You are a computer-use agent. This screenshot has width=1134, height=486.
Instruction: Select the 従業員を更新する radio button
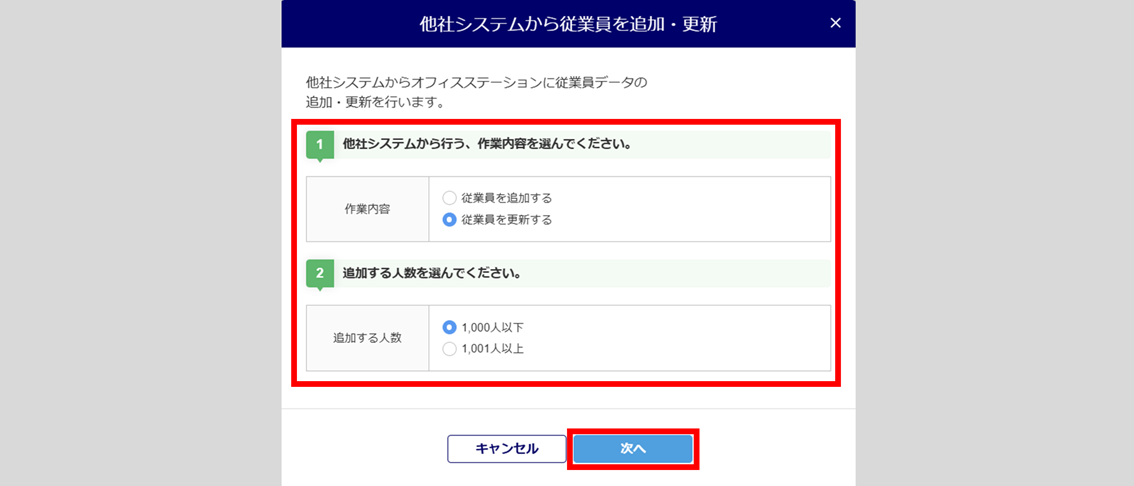(x=449, y=220)
